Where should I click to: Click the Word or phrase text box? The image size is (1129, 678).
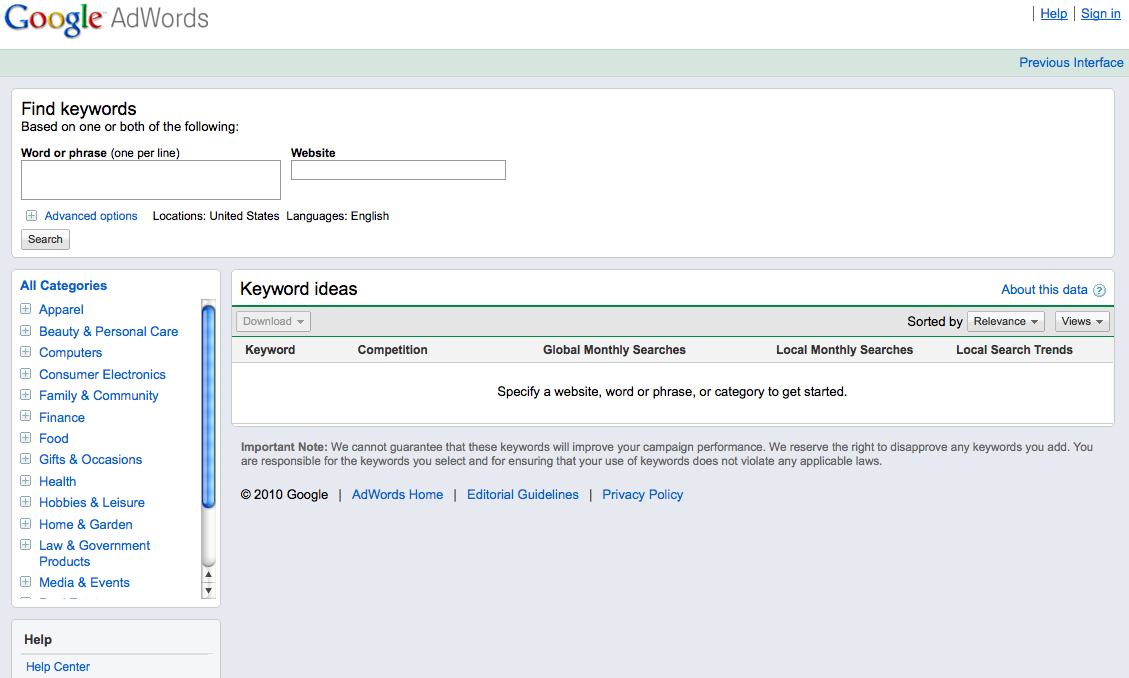click(151, 180)
